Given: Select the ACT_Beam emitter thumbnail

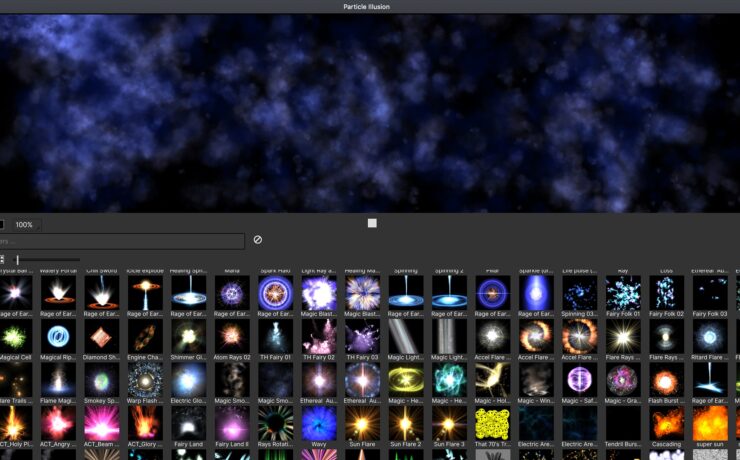Looking at the screenshot, I should [x=101, y=424].
